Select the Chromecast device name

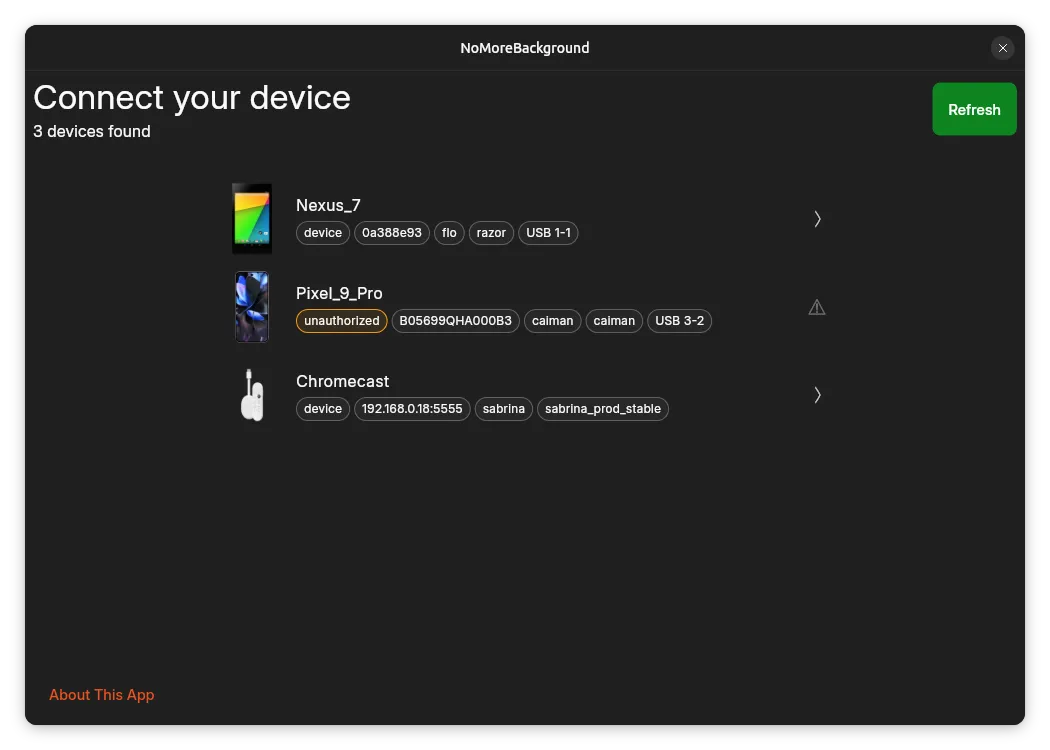tap(342, 381)
